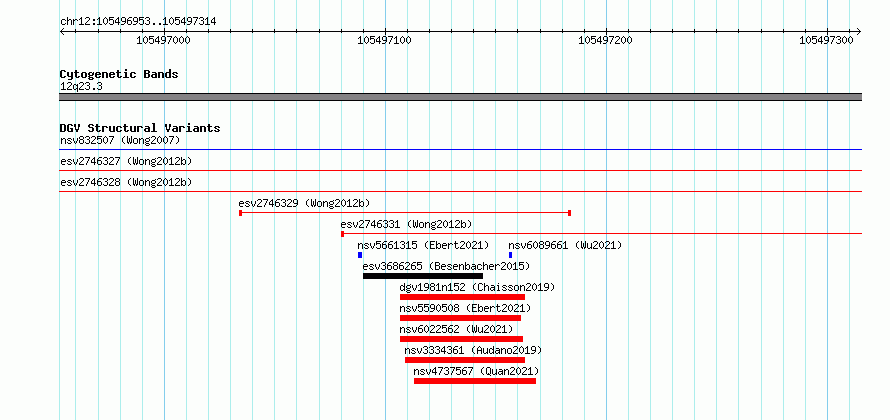Screen dimensions: 890x420
Task: Click the chr12:105496953..105497314 region label
Action: point(138,22)
